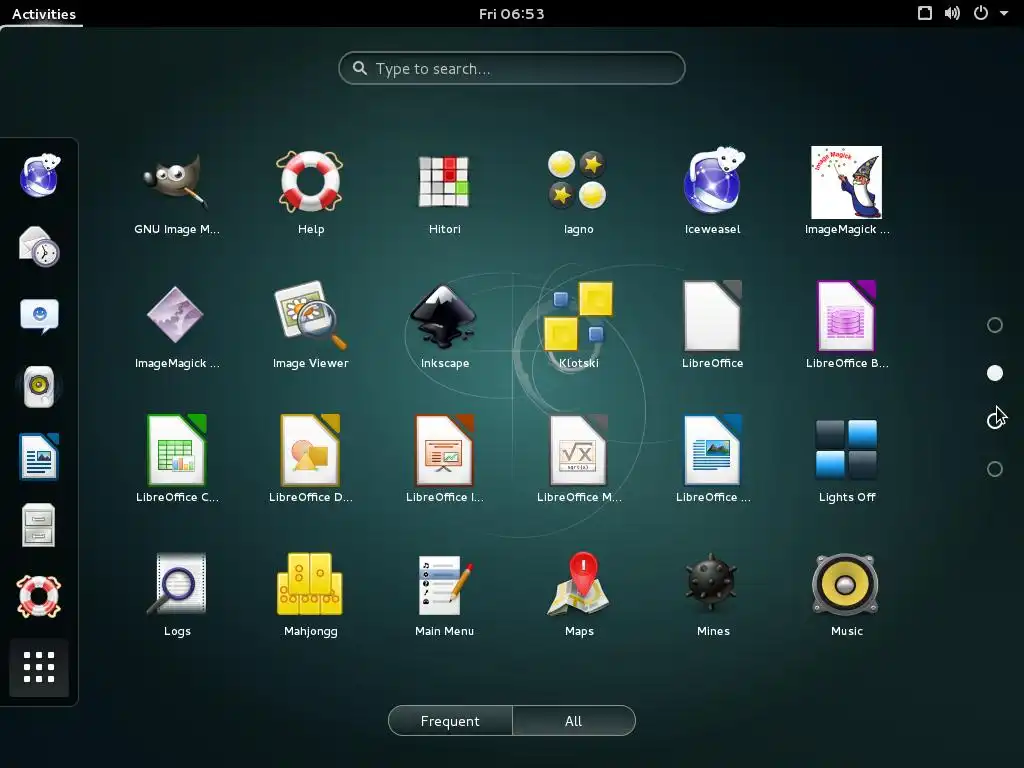Start the Klotski game
This screenshot has width=1024, height=768.
pos(578,327)
